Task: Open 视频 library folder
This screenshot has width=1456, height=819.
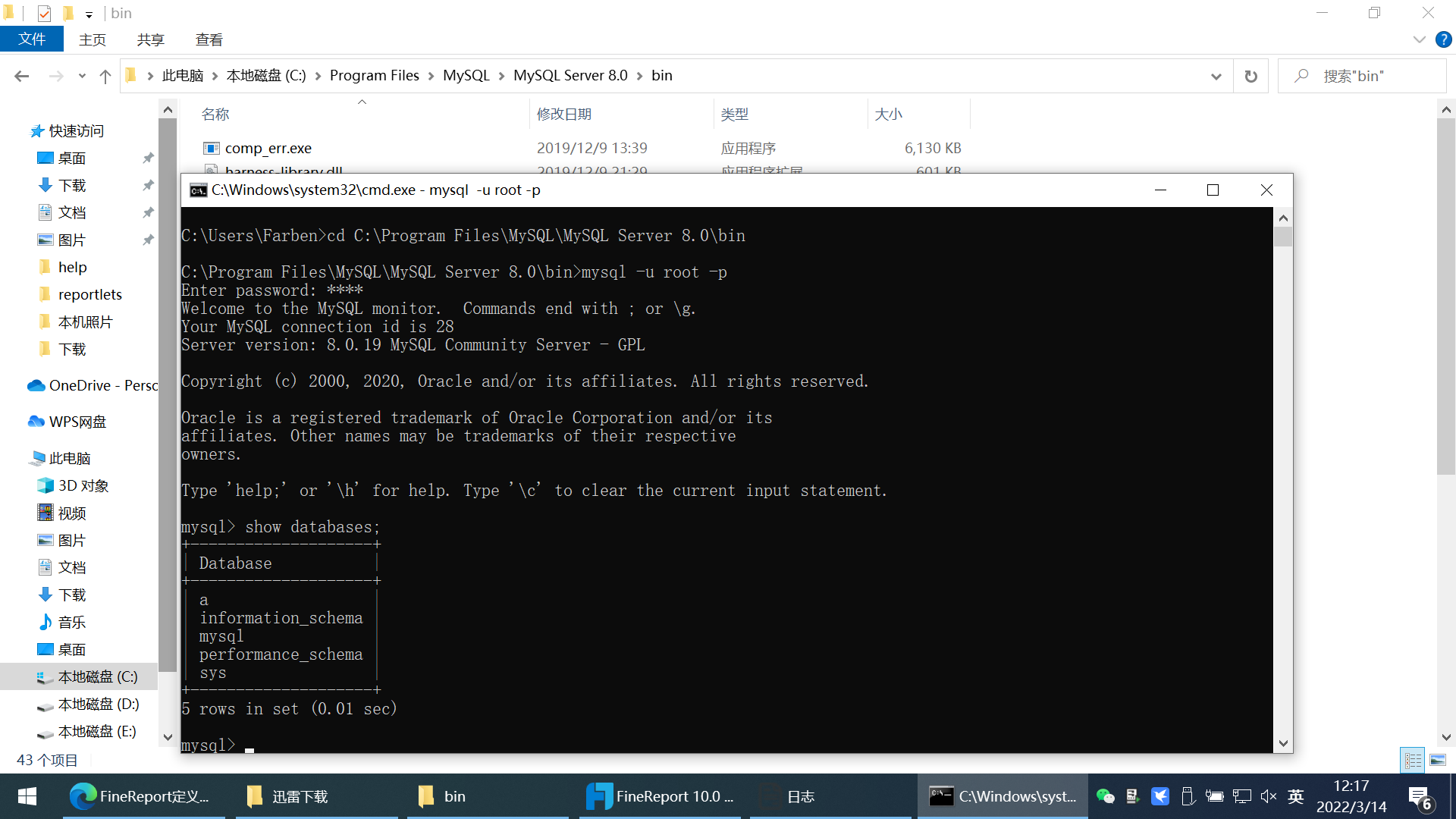Action: click(72, 513)
